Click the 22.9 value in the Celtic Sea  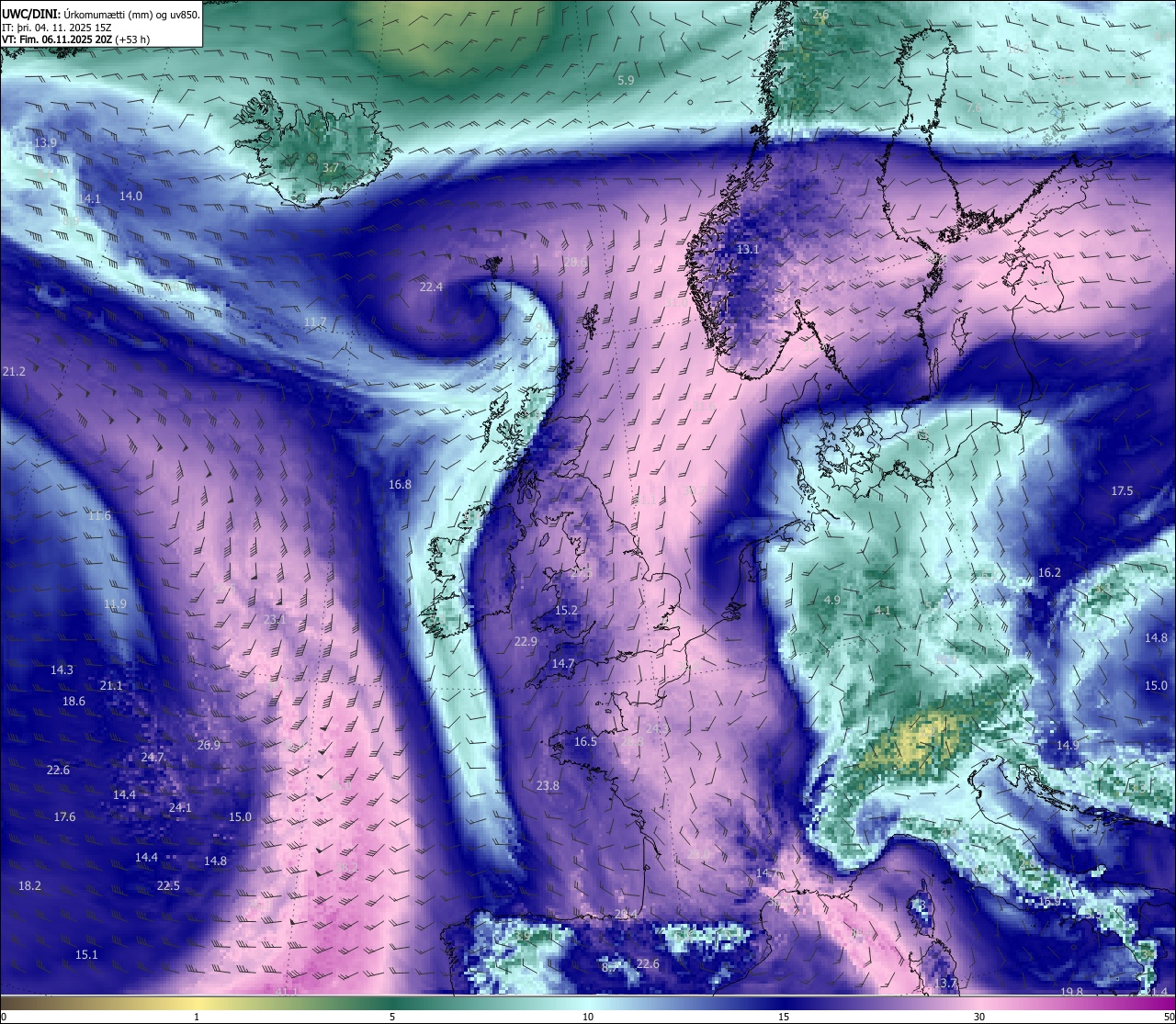coord(526,642)
